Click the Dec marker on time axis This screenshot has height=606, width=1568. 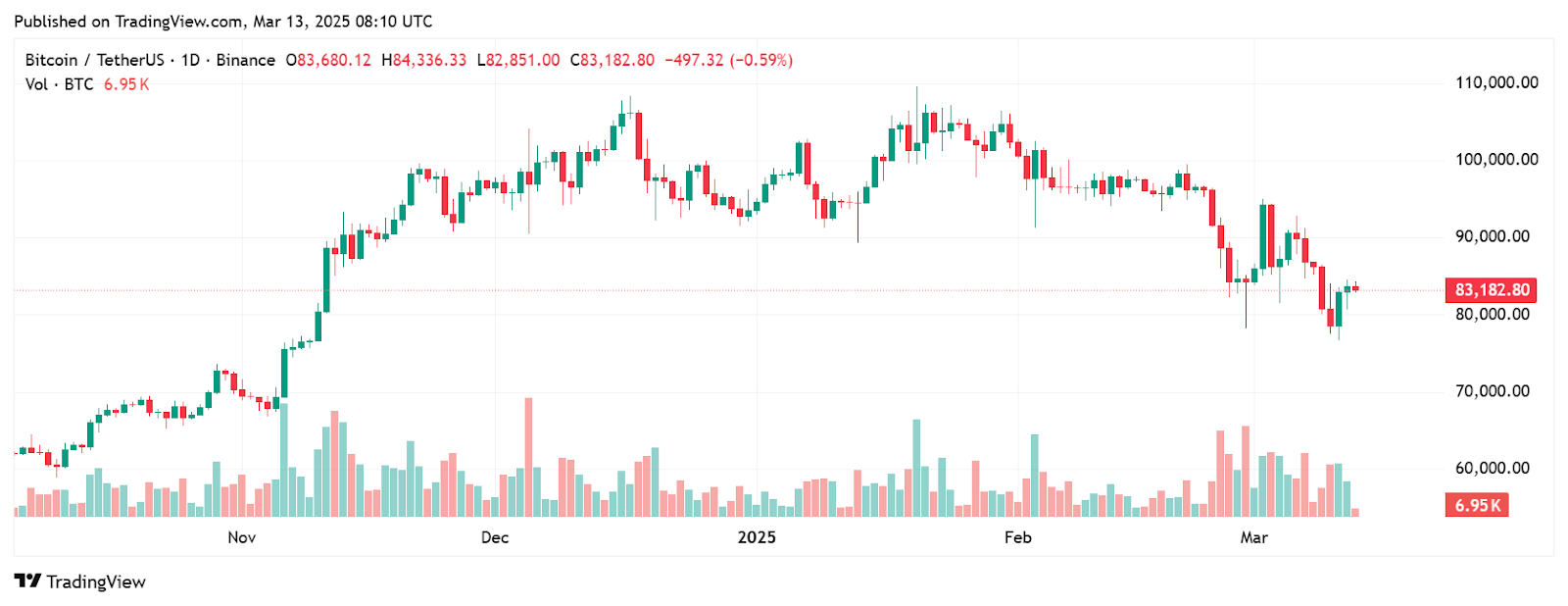click(x=495, y=537)
